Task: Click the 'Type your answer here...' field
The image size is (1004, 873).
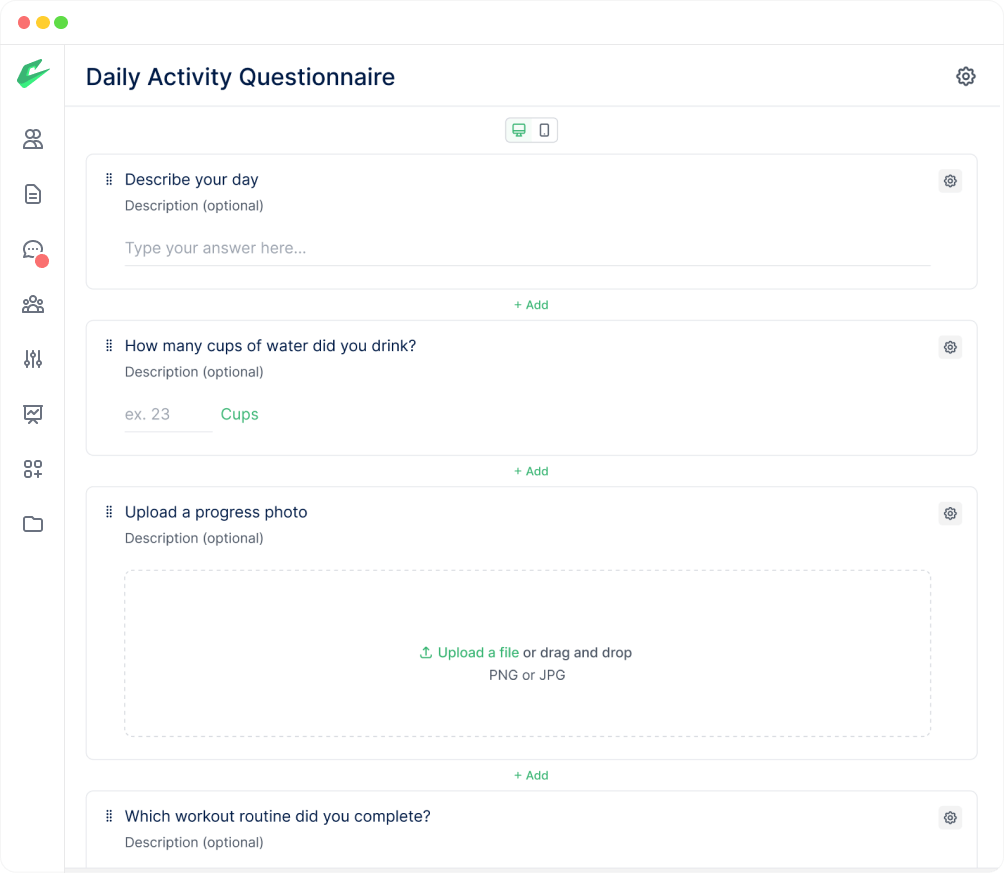Action: [x=527, y=248]
